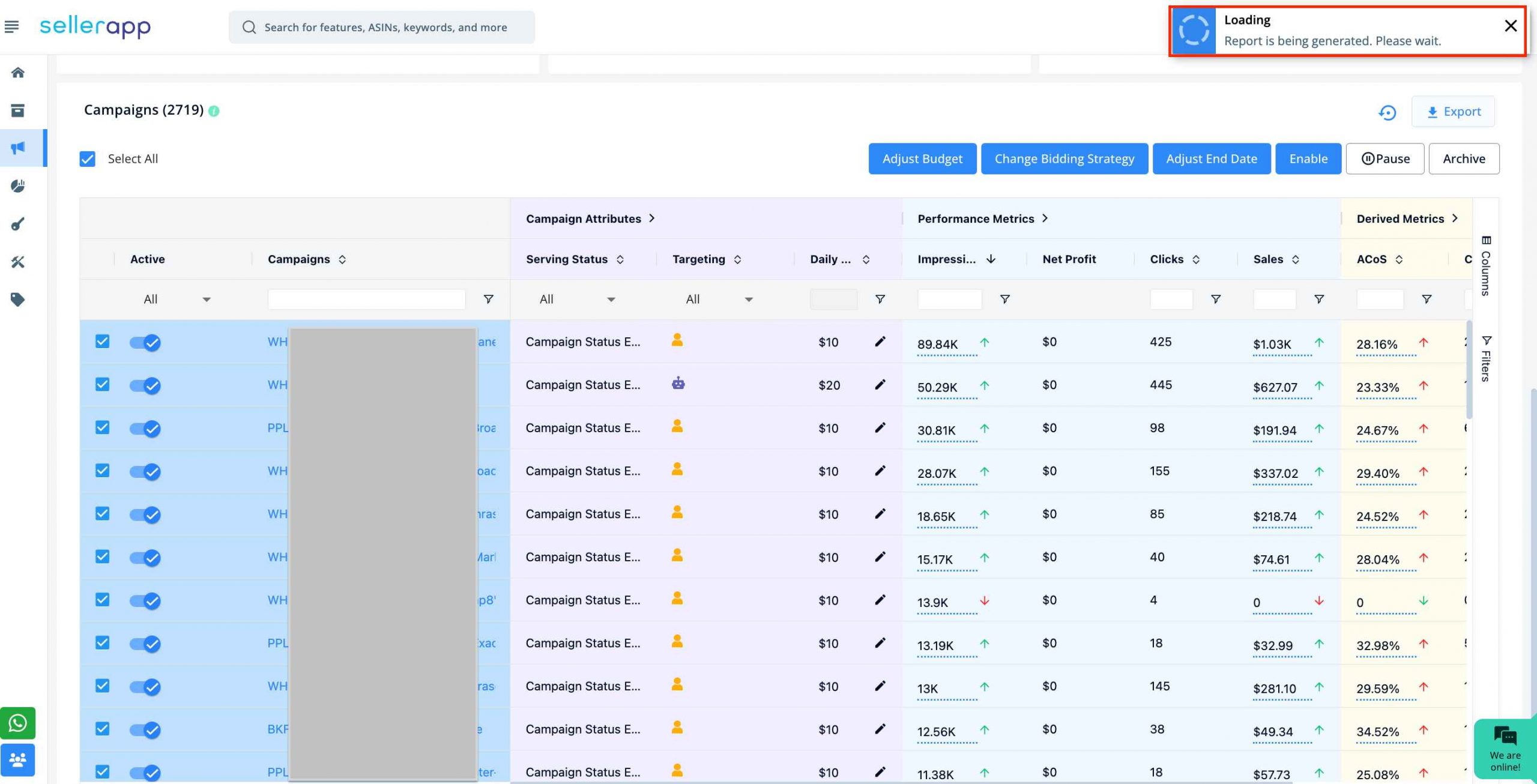Screen dimensions: 1537x784
Task: Sort by Campaigns column header
Action: click(x=307, y=259)
